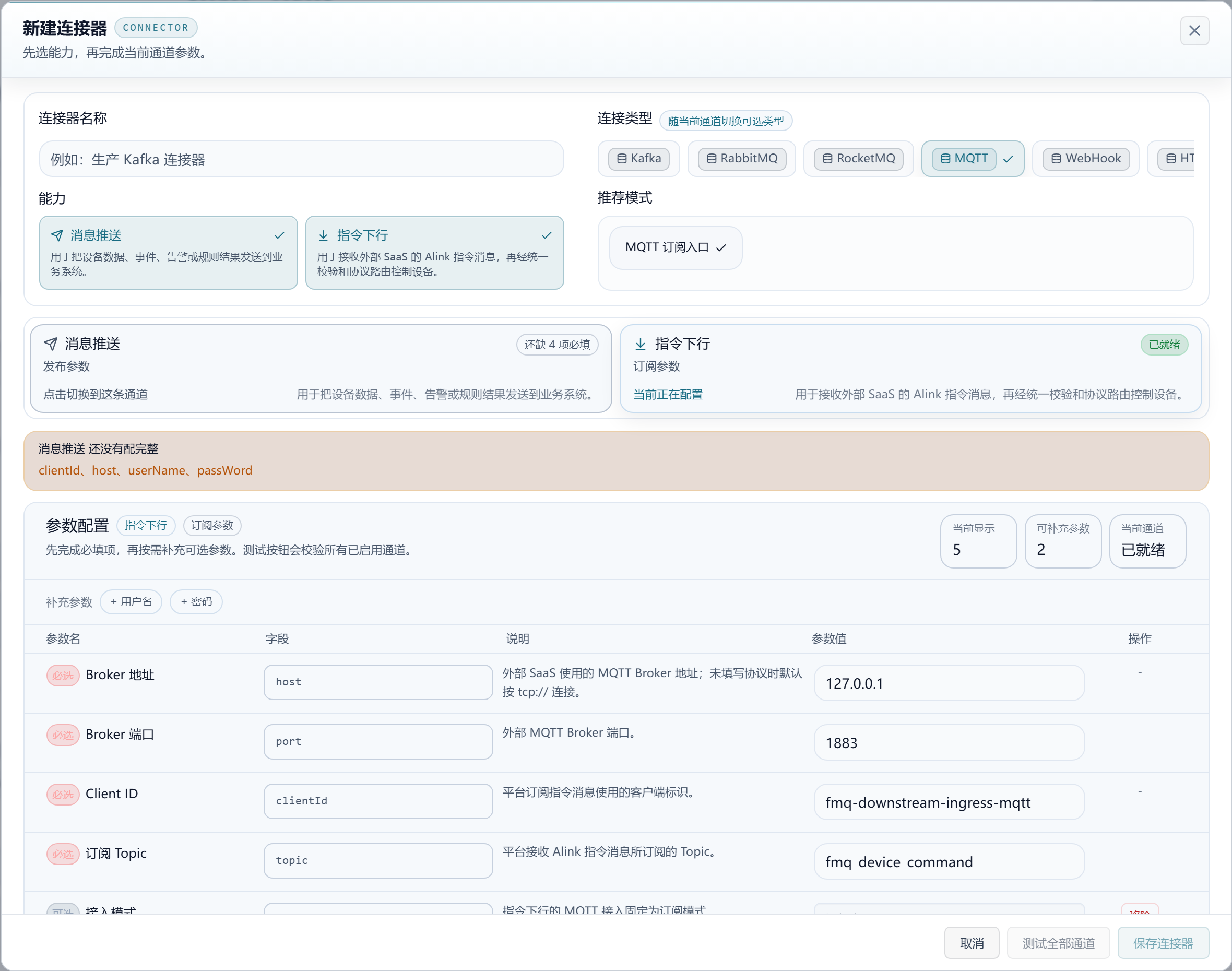Screen dimensions: 1232x971
Task: Click the download arrow icon in 指令下行 channel tab
Action: click(x=640, y=344)
